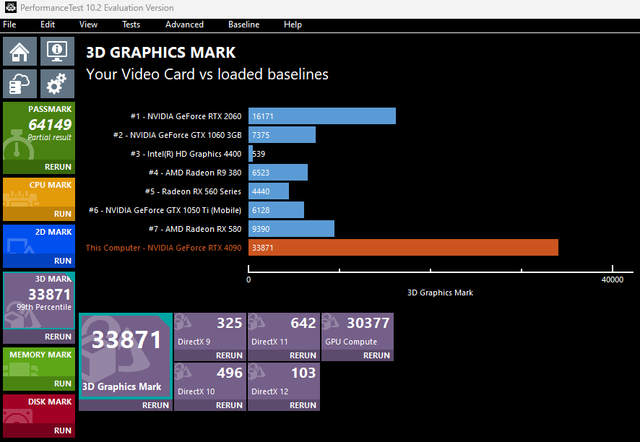
Task: Open the cloud baseline manager icon
Action: click(20, 84)
